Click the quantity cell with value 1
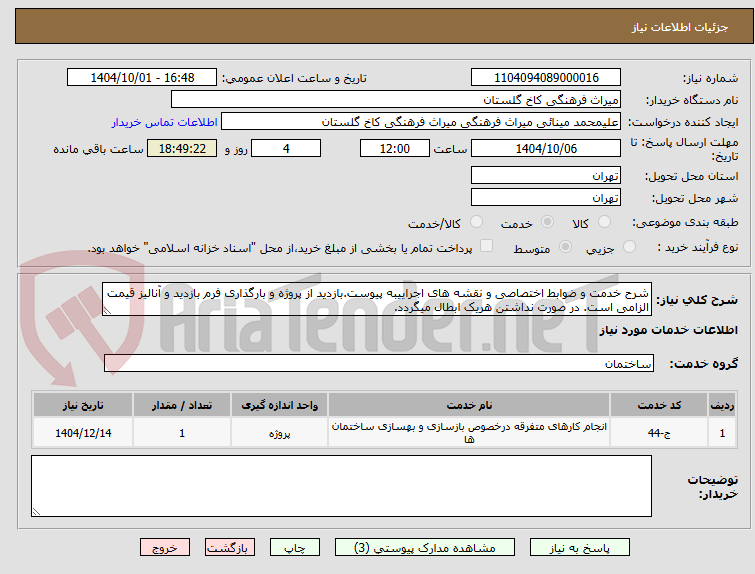The height and width of the screenshot is (574, 755). (x=182, y=433)
